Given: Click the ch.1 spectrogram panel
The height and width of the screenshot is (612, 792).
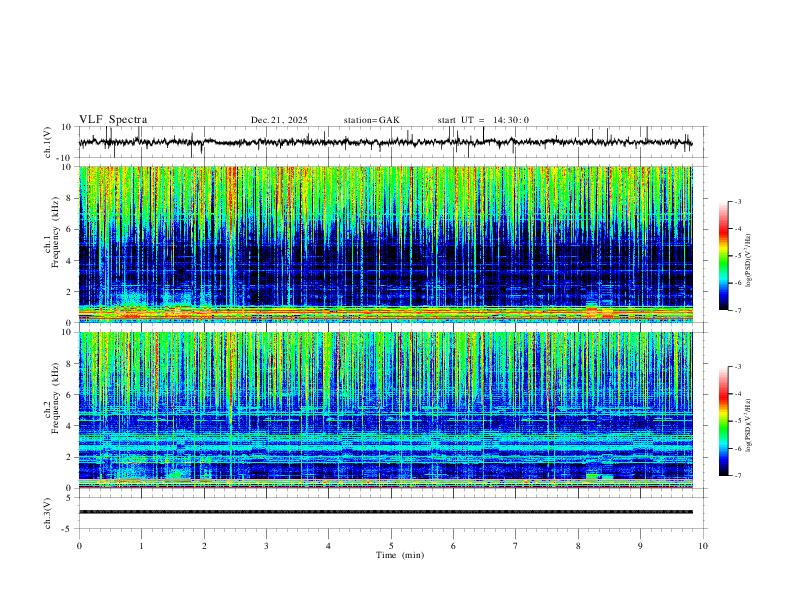Looking at the screenshot, I should [x=386, y=244].
